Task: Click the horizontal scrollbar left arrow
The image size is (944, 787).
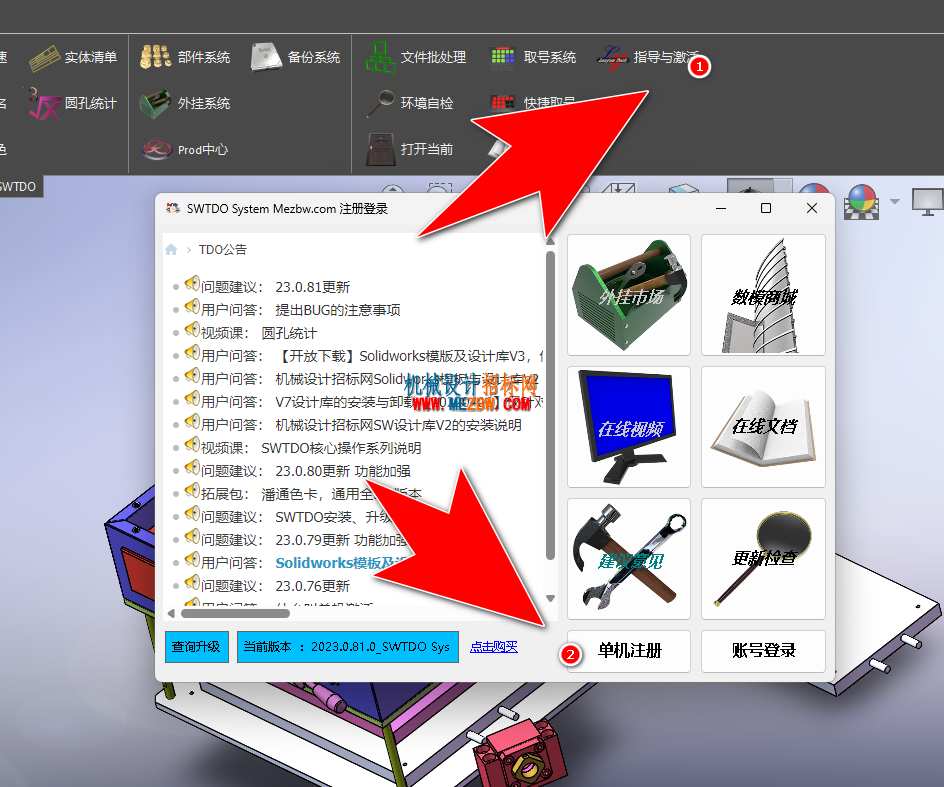Action: click(x=171, y=614)
